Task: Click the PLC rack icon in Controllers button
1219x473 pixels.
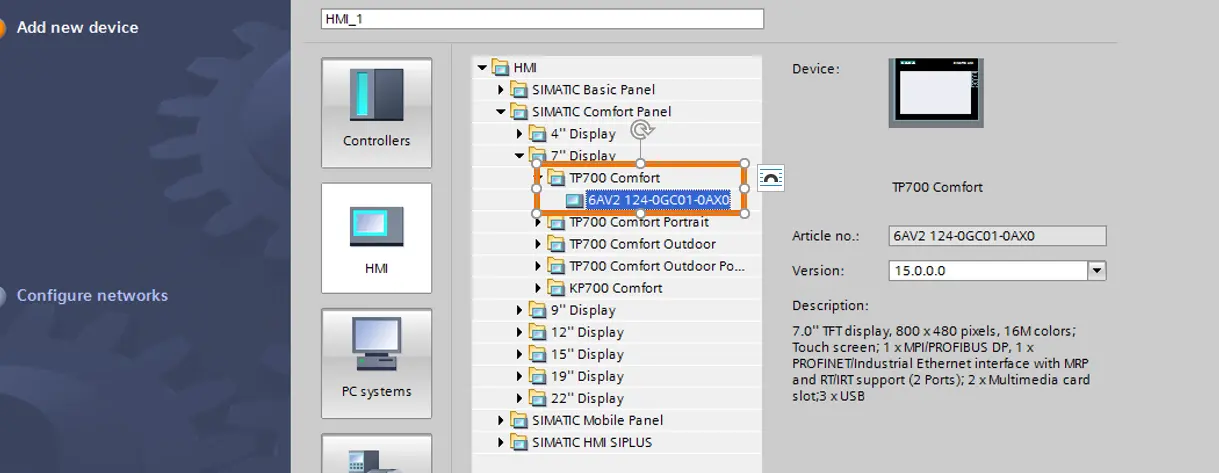Action: [376, 95]
